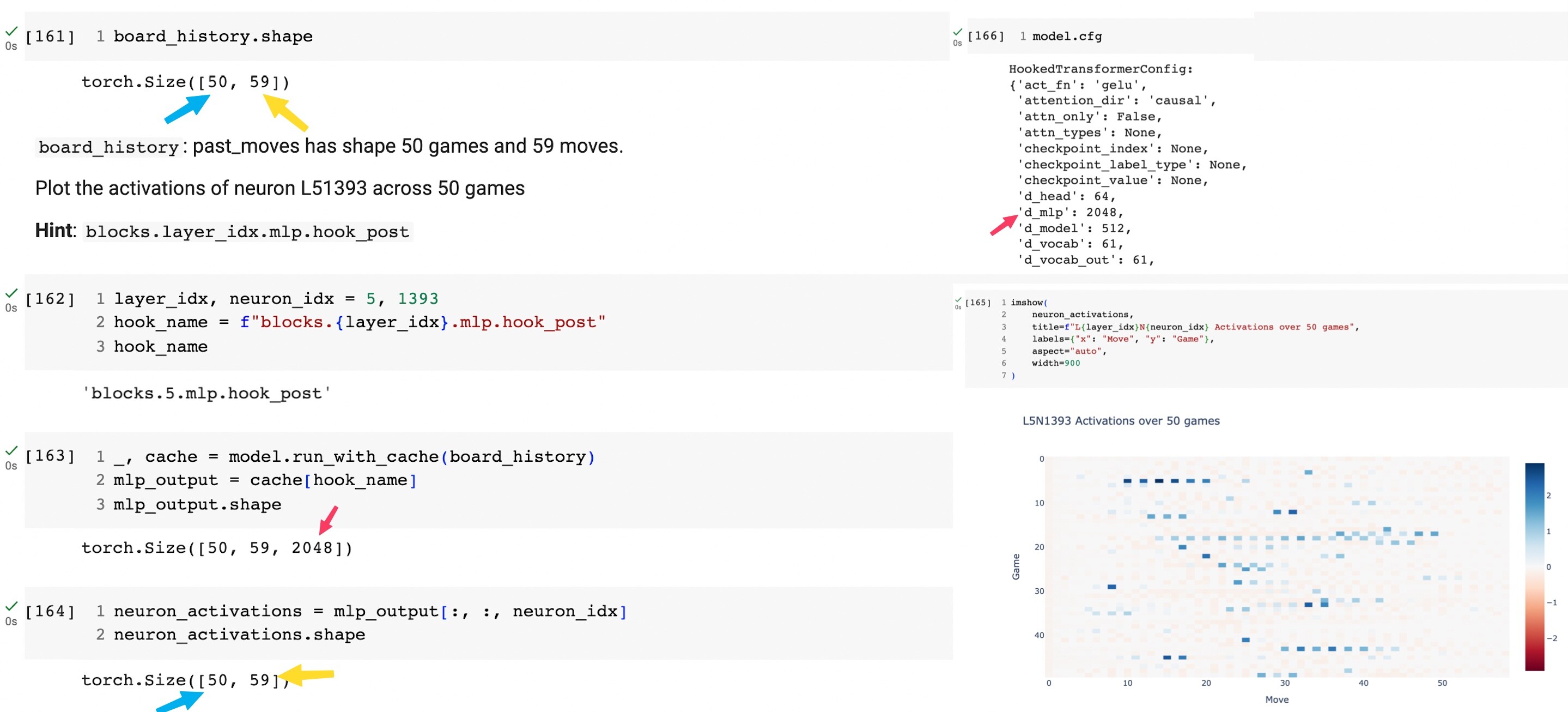This screenshot has width=1568, height=712.
Task: Click the 'Game' y-axis label of the plot
Action: click(1016, 566)
